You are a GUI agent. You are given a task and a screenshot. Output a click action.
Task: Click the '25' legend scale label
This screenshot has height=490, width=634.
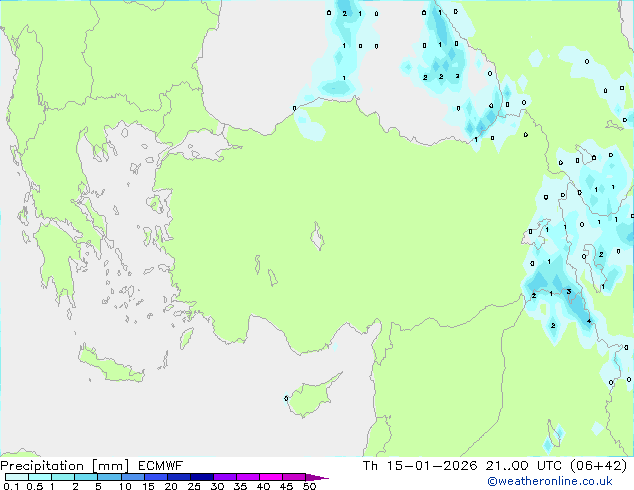(x=194, y=486)
